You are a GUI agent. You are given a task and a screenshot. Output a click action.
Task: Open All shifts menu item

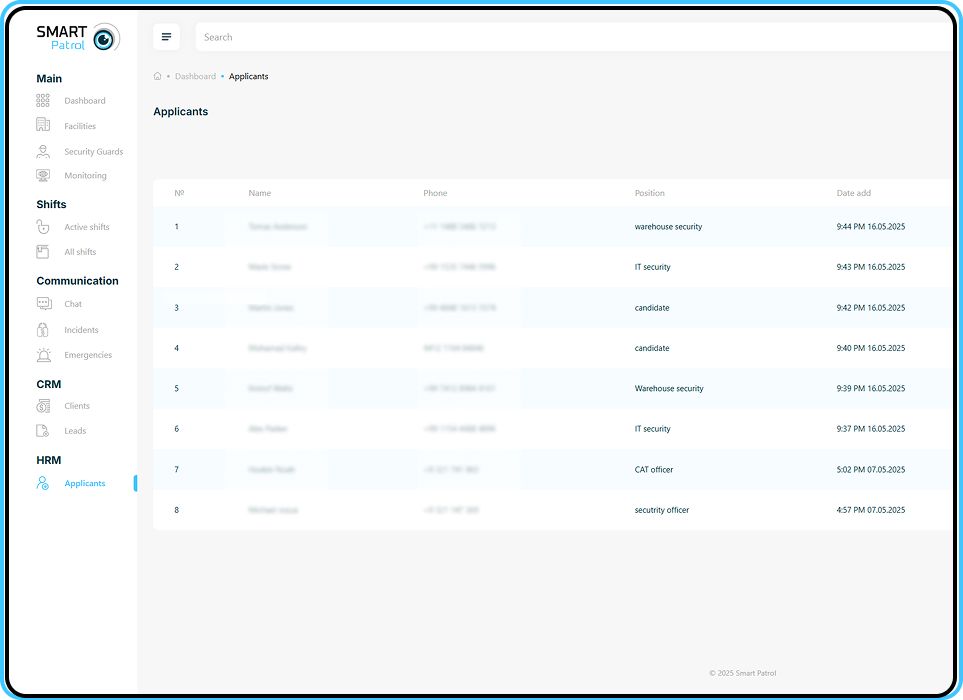coord(80,252)
